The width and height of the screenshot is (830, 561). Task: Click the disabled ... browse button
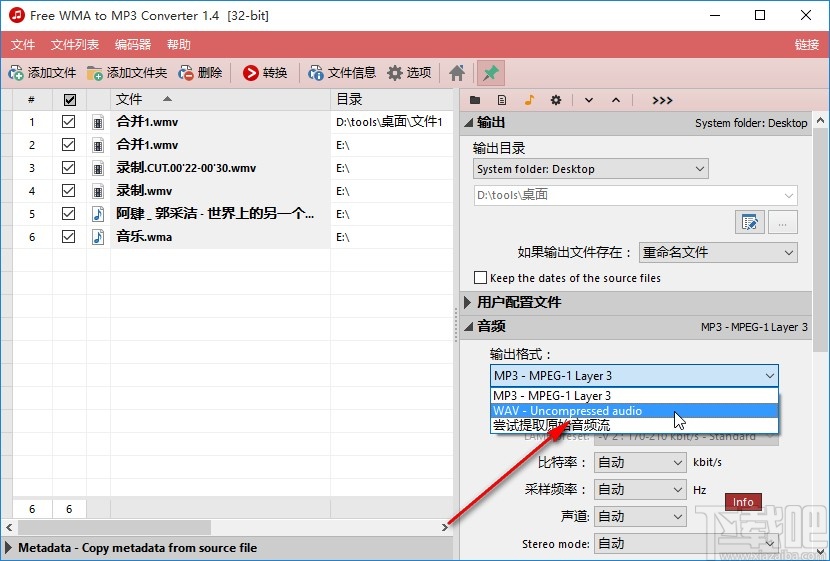click(782, 222)
